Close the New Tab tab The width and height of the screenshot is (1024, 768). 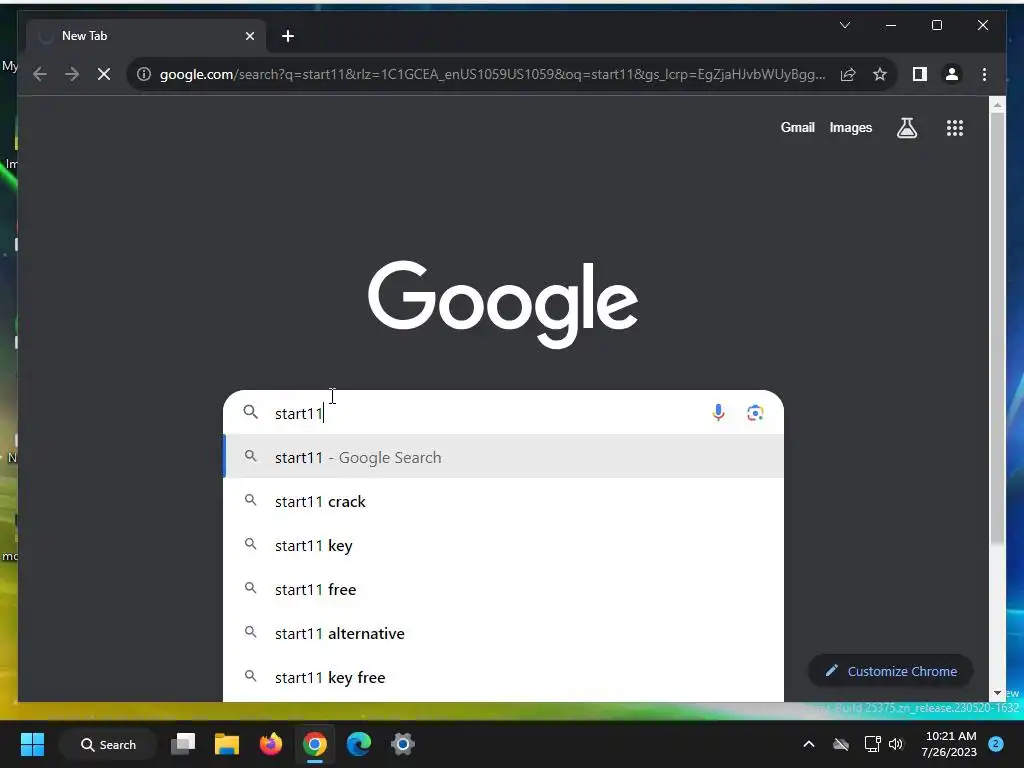(x=249, y=36)
